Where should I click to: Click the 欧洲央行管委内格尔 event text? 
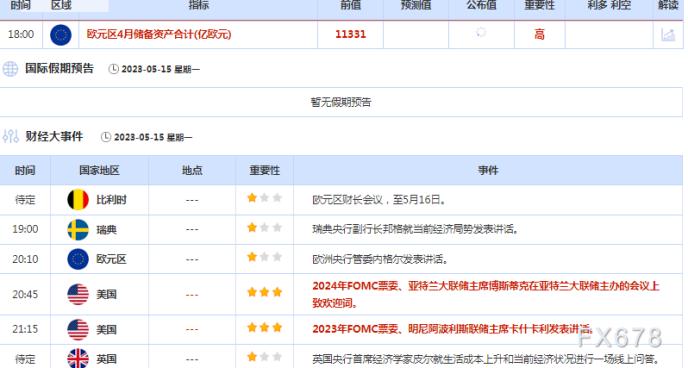point(380,259)
